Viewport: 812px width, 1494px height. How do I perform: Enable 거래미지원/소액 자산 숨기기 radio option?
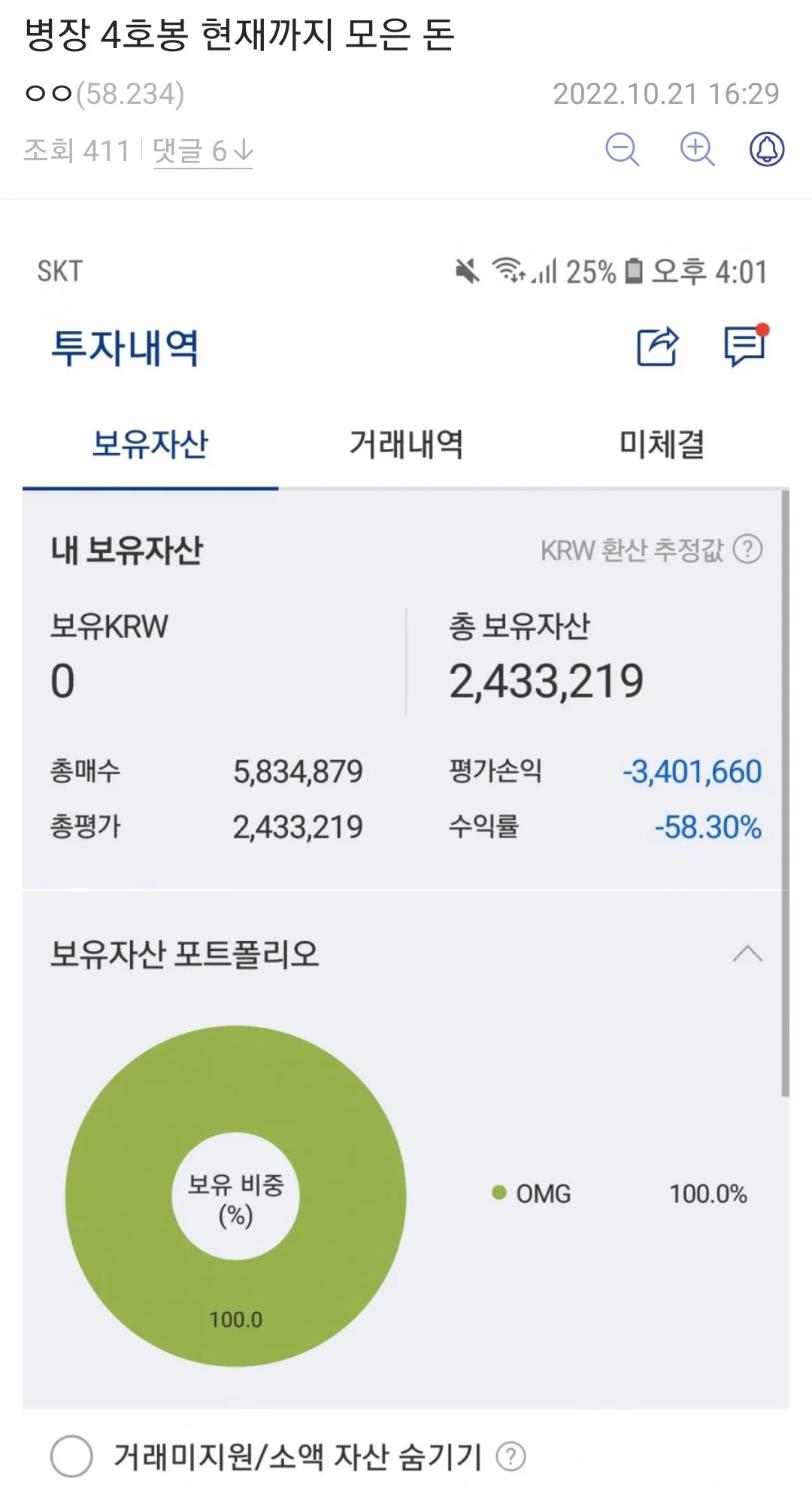[x=71, y=1456]
